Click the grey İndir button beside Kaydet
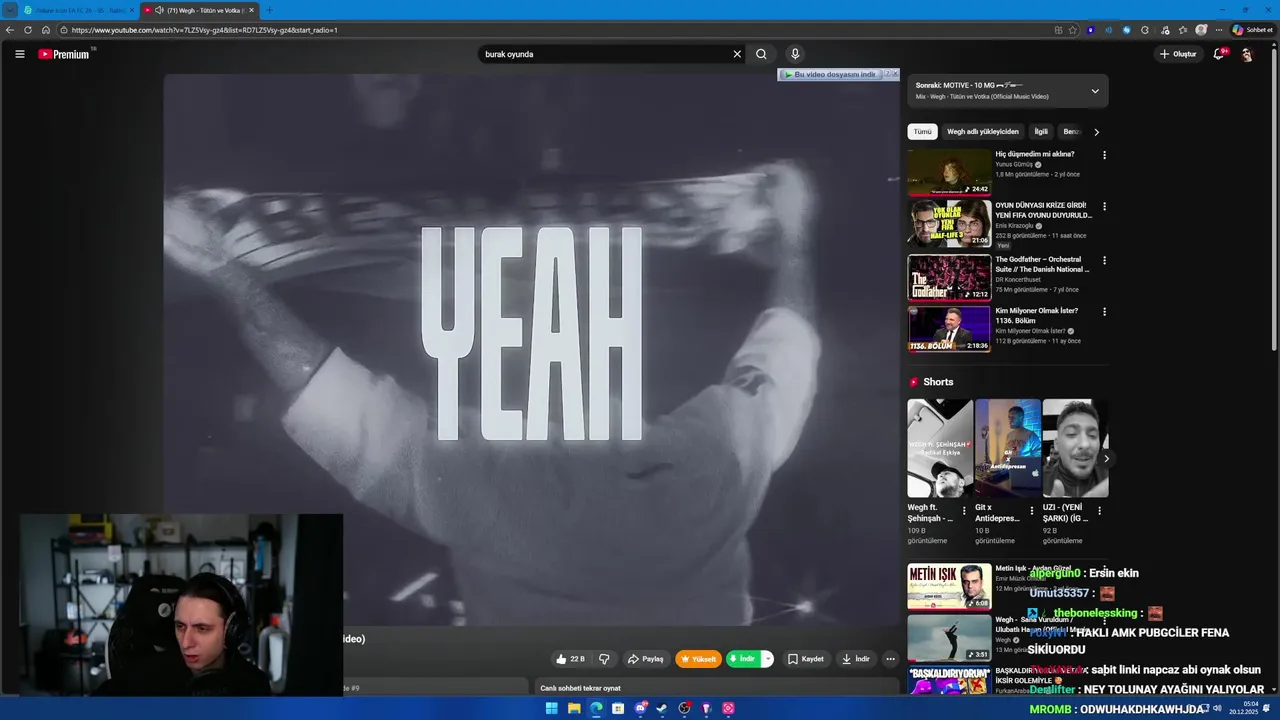 click(856, 659)
